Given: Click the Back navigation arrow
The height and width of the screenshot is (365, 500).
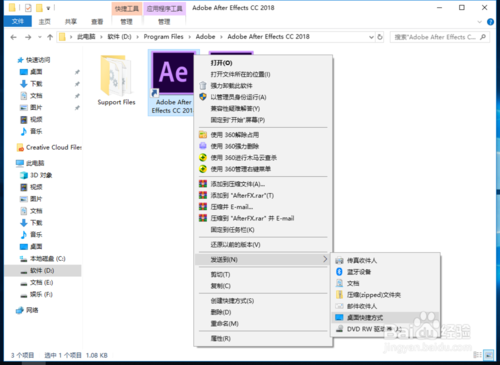Looking at the screenshot, I should (x=13, y=37).
